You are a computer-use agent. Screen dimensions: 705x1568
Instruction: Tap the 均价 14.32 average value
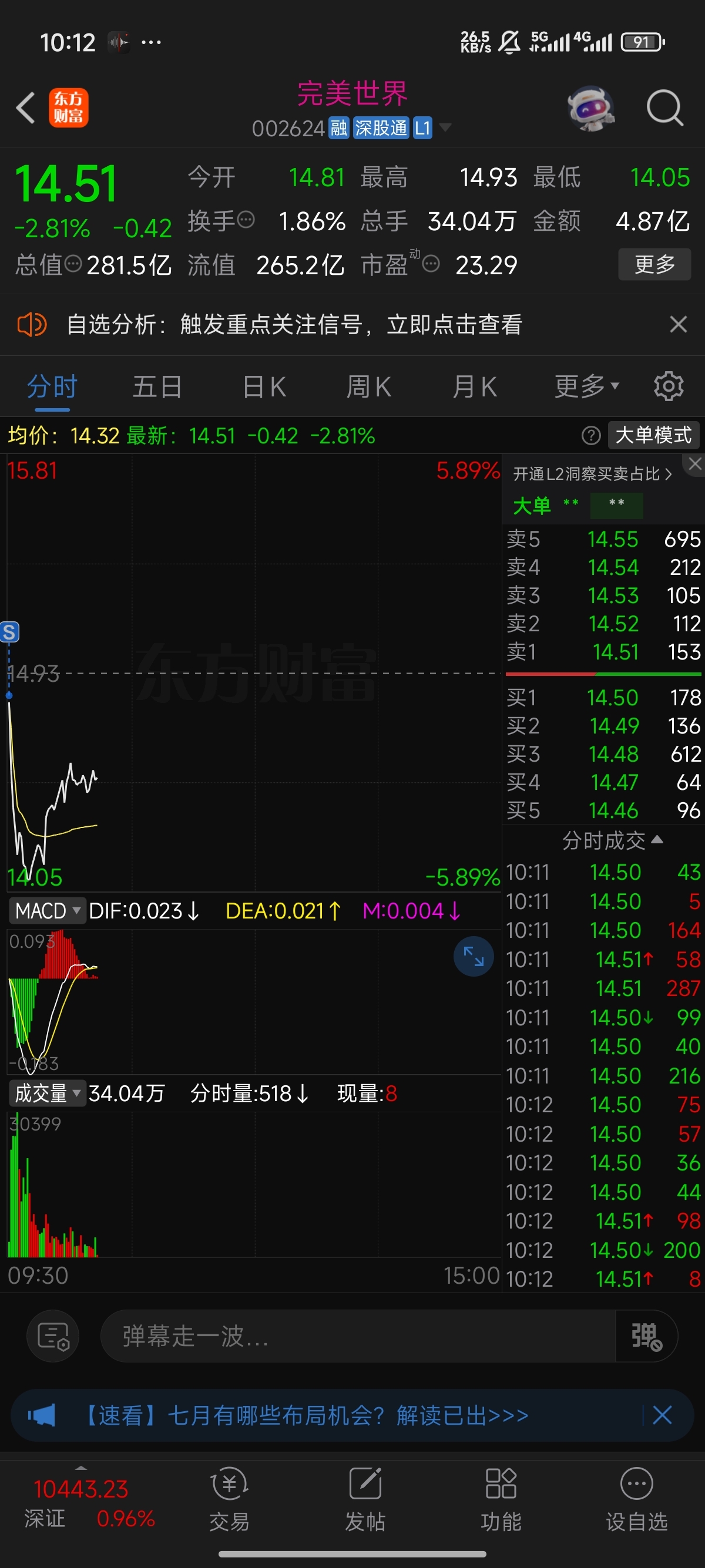95,436
